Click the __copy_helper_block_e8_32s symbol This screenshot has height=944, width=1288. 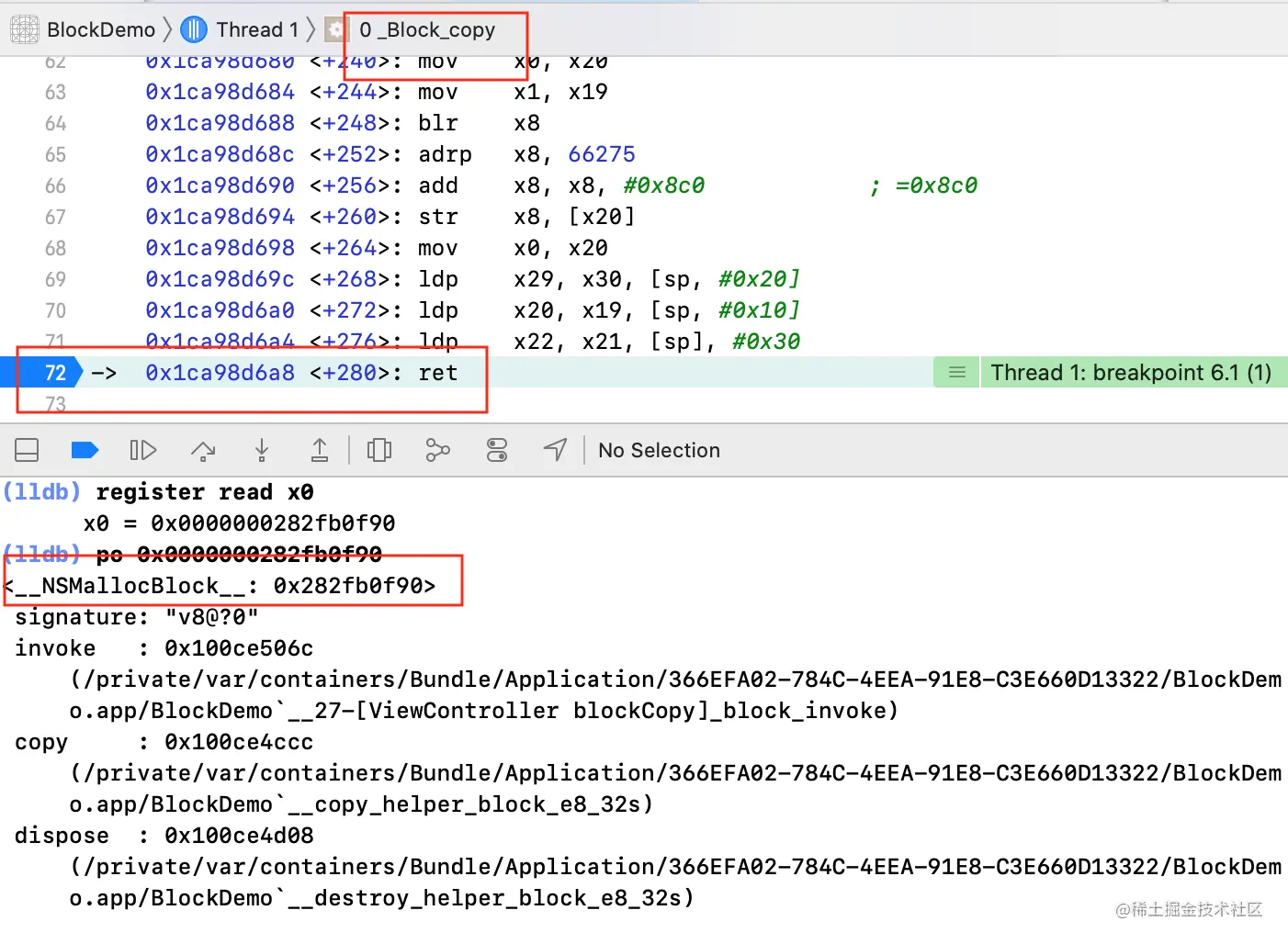point(464,804)
